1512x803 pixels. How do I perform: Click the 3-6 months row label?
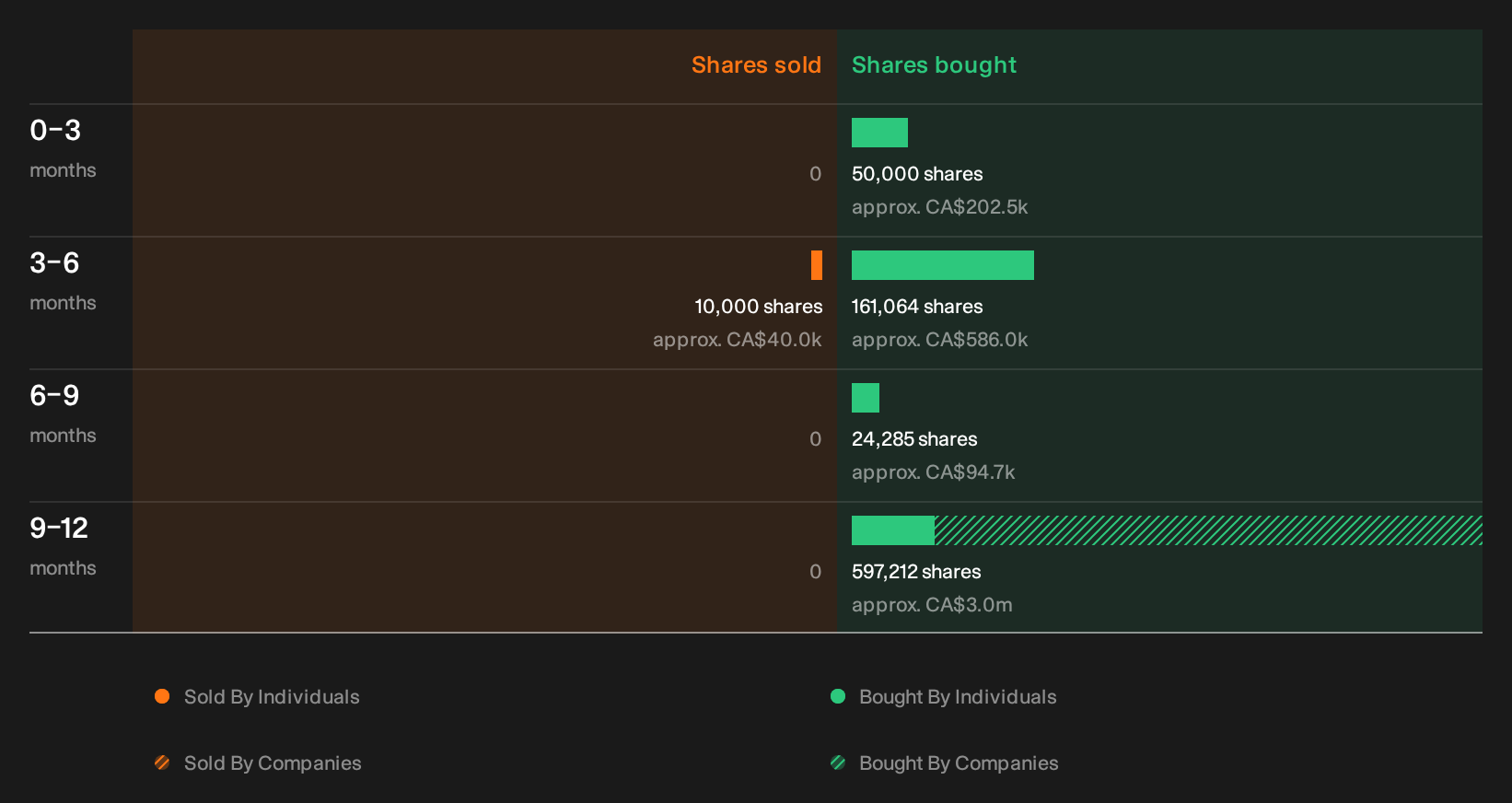(63, 281)
